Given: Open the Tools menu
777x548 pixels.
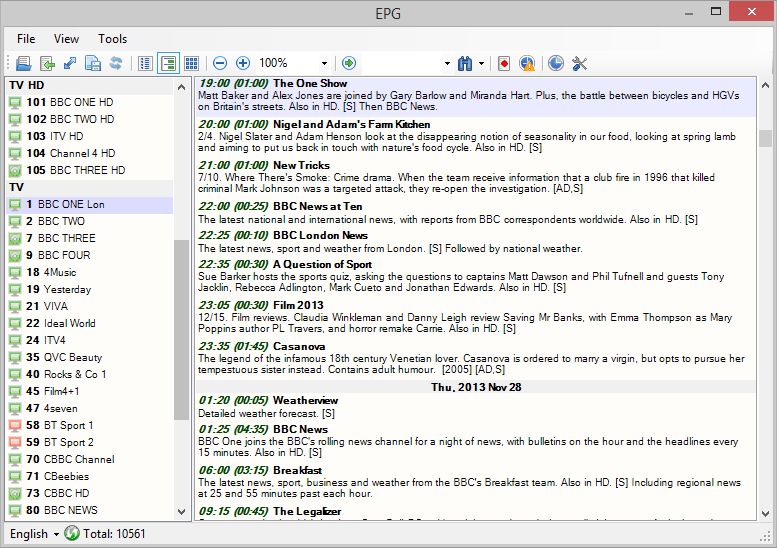Looking at the screenshot, I should pyautogui.click(x=112, y=39).
